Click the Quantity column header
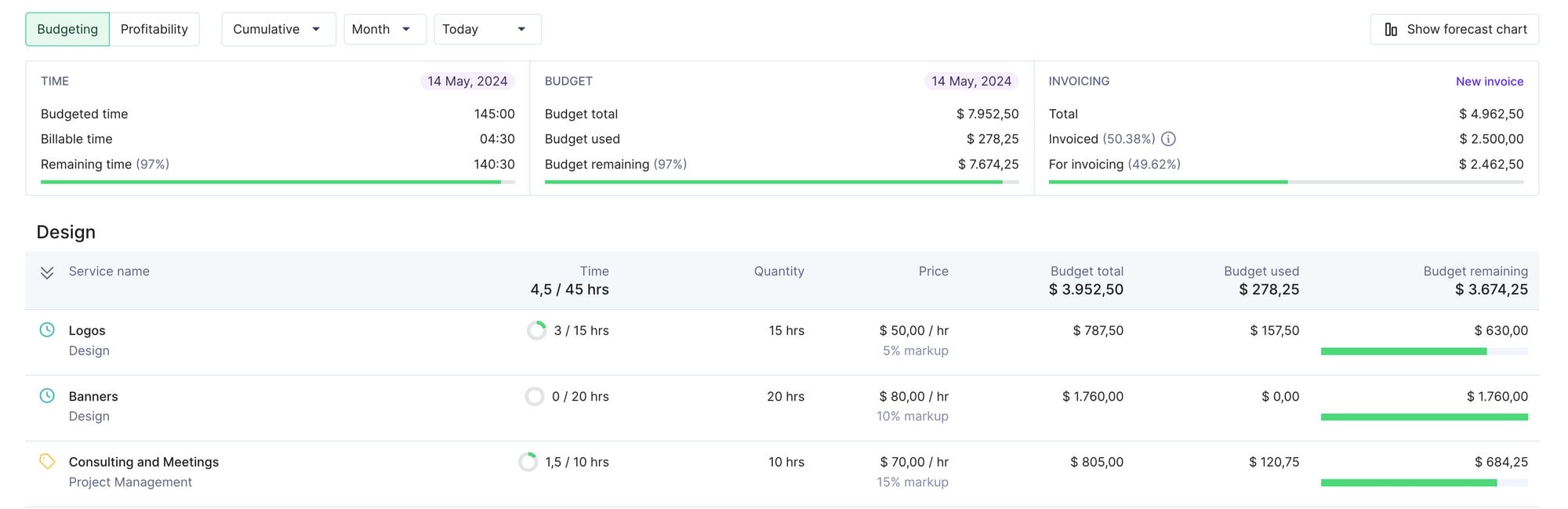This screenshot has height=509, width=1568. click(779, 271)
